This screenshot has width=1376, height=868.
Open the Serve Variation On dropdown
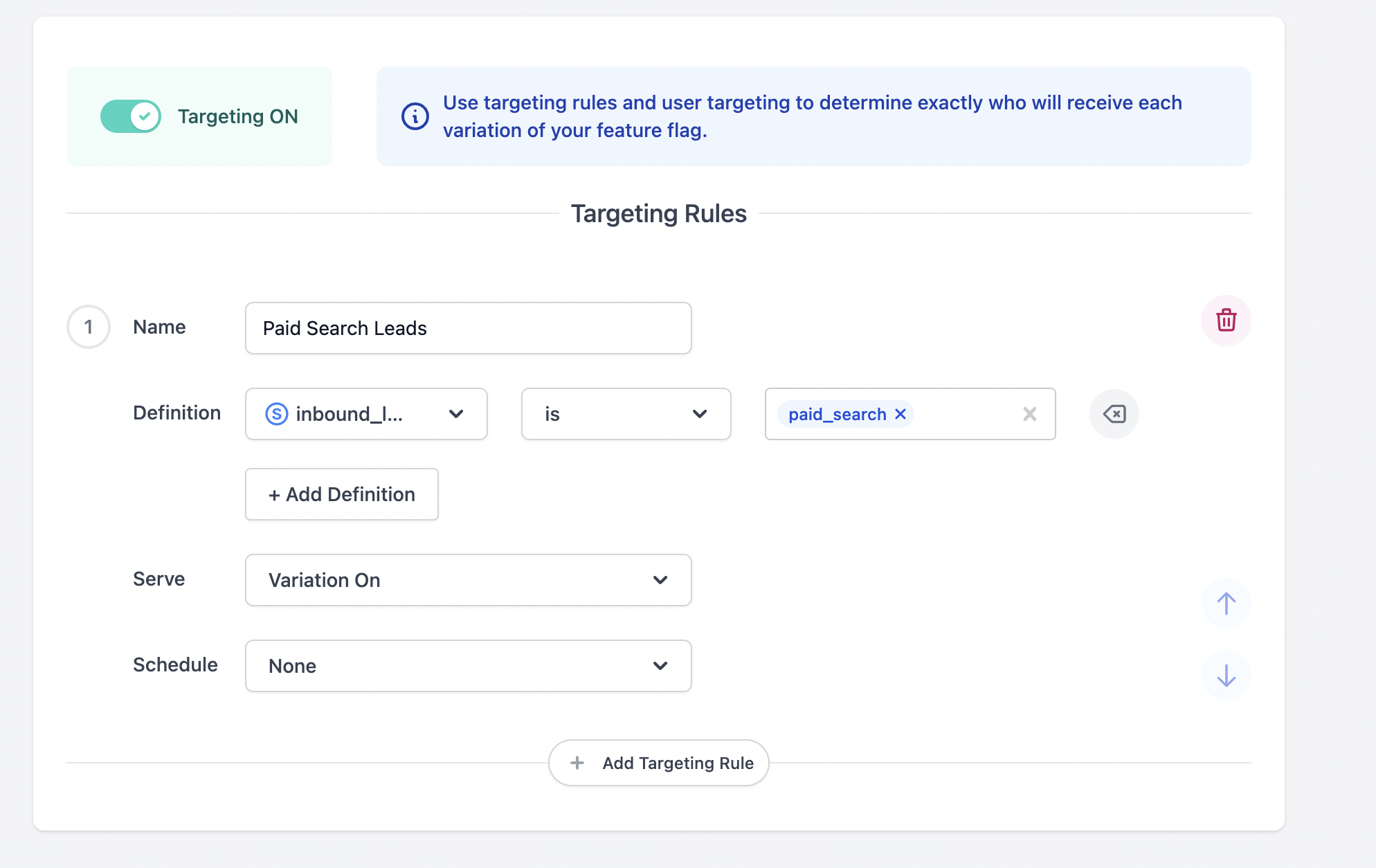pos(468,580)
